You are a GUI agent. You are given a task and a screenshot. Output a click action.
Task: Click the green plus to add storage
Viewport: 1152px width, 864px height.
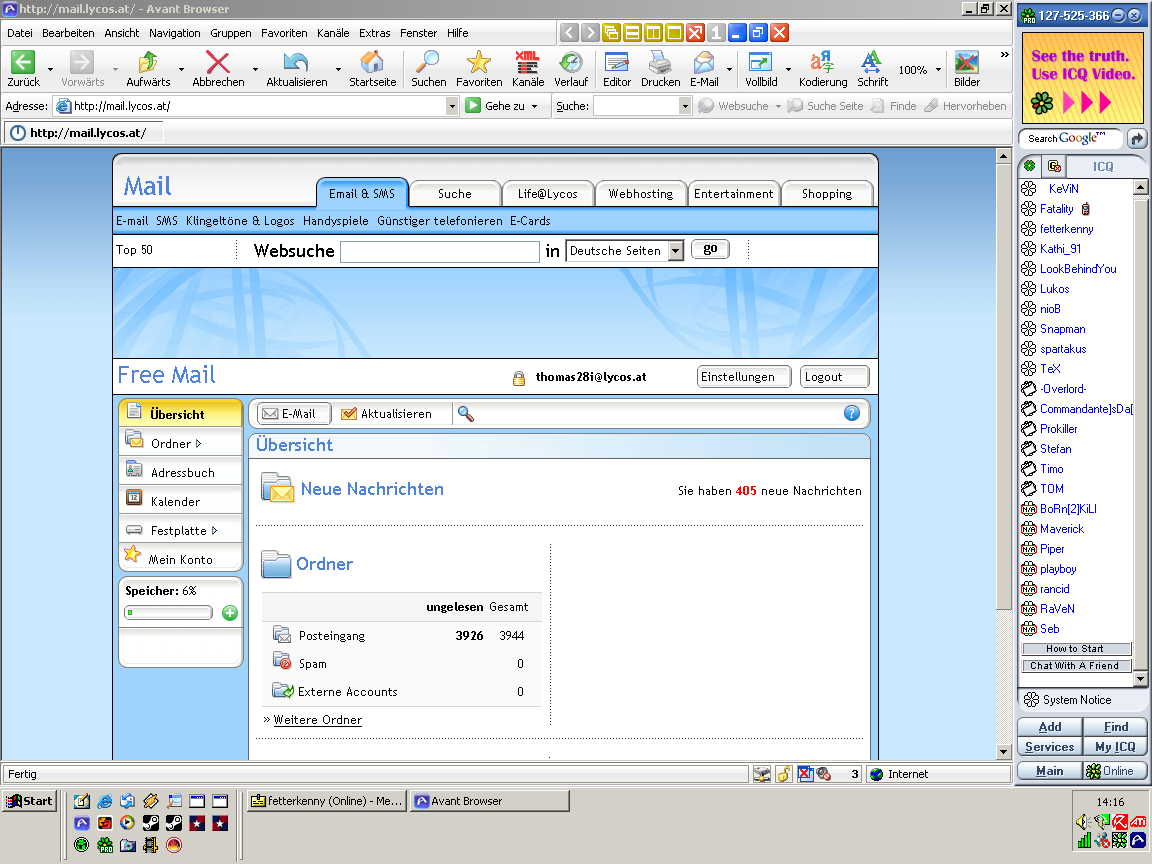pos(230,613)
